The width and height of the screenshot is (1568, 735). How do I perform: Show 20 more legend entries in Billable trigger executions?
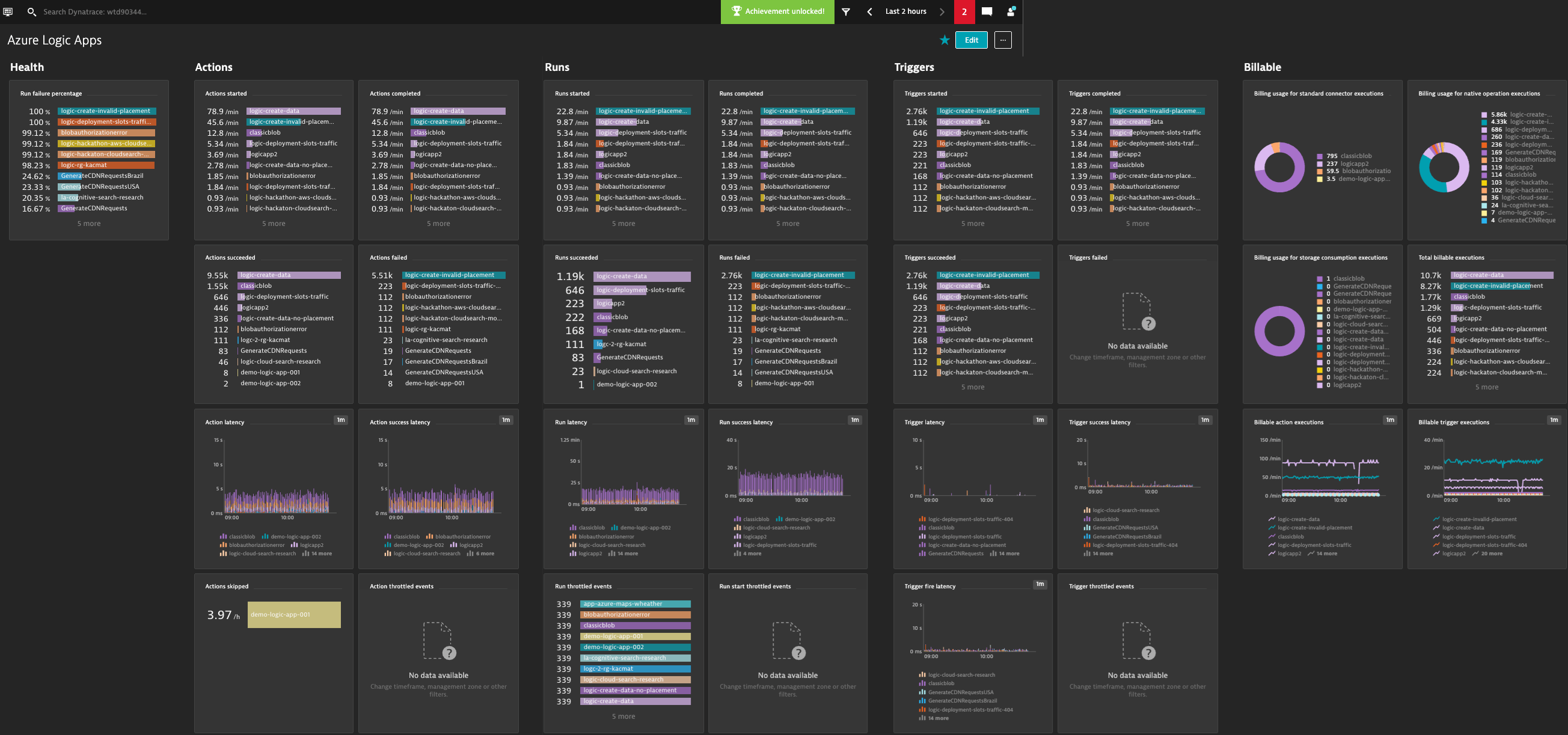point(1486,554)
